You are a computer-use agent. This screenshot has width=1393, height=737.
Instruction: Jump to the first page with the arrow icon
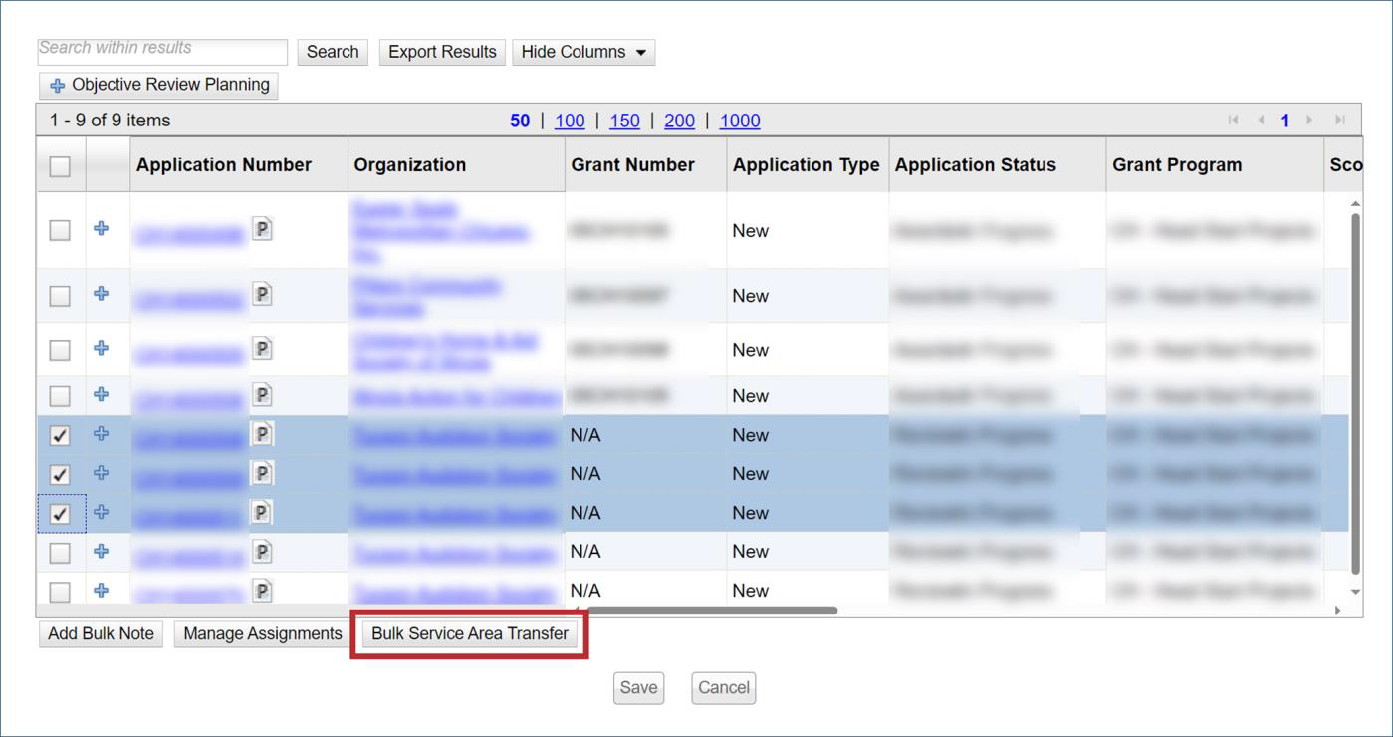[x=1233, y=120]
